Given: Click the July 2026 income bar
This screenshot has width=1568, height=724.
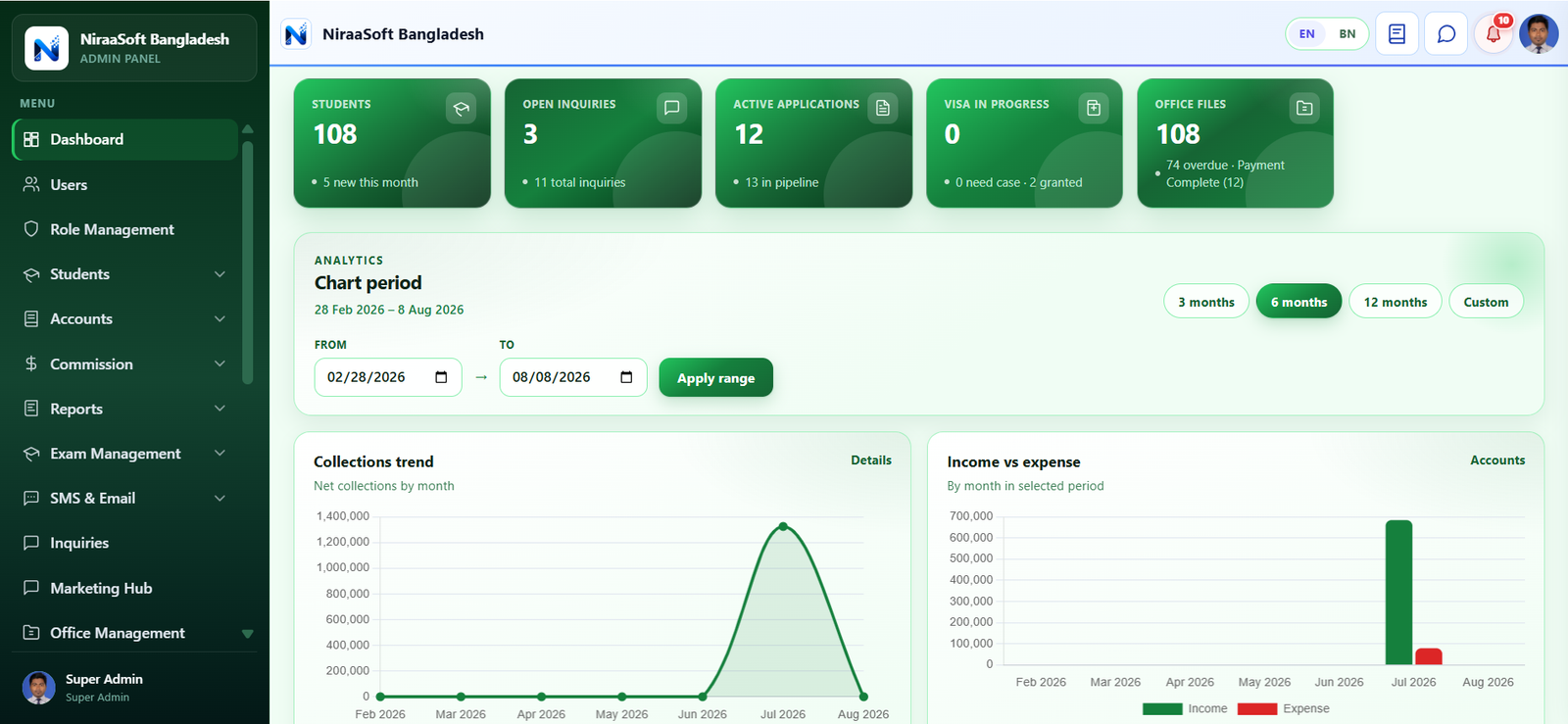Looking at the screenshot, I should pyautogui.click(x=1398, y=592).
